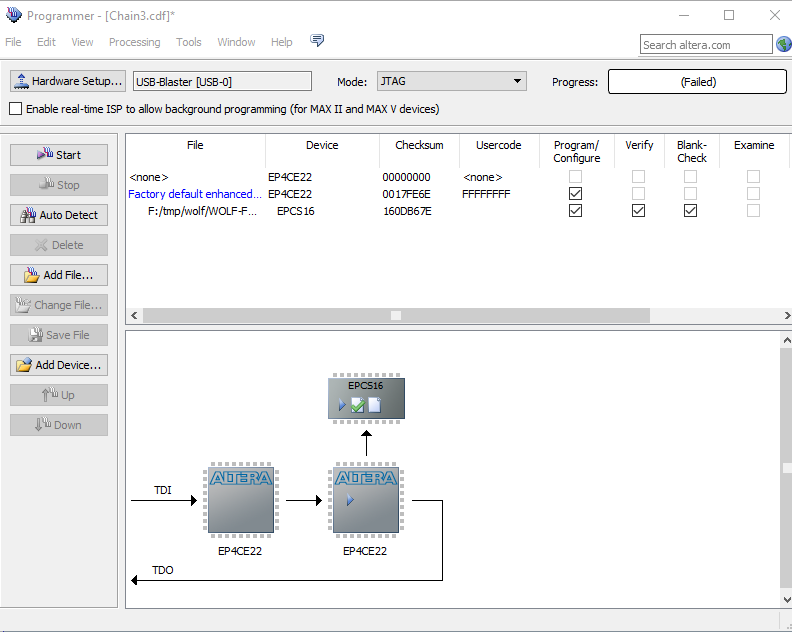Open the View menu
792x632 pixels.
point(82,42)
